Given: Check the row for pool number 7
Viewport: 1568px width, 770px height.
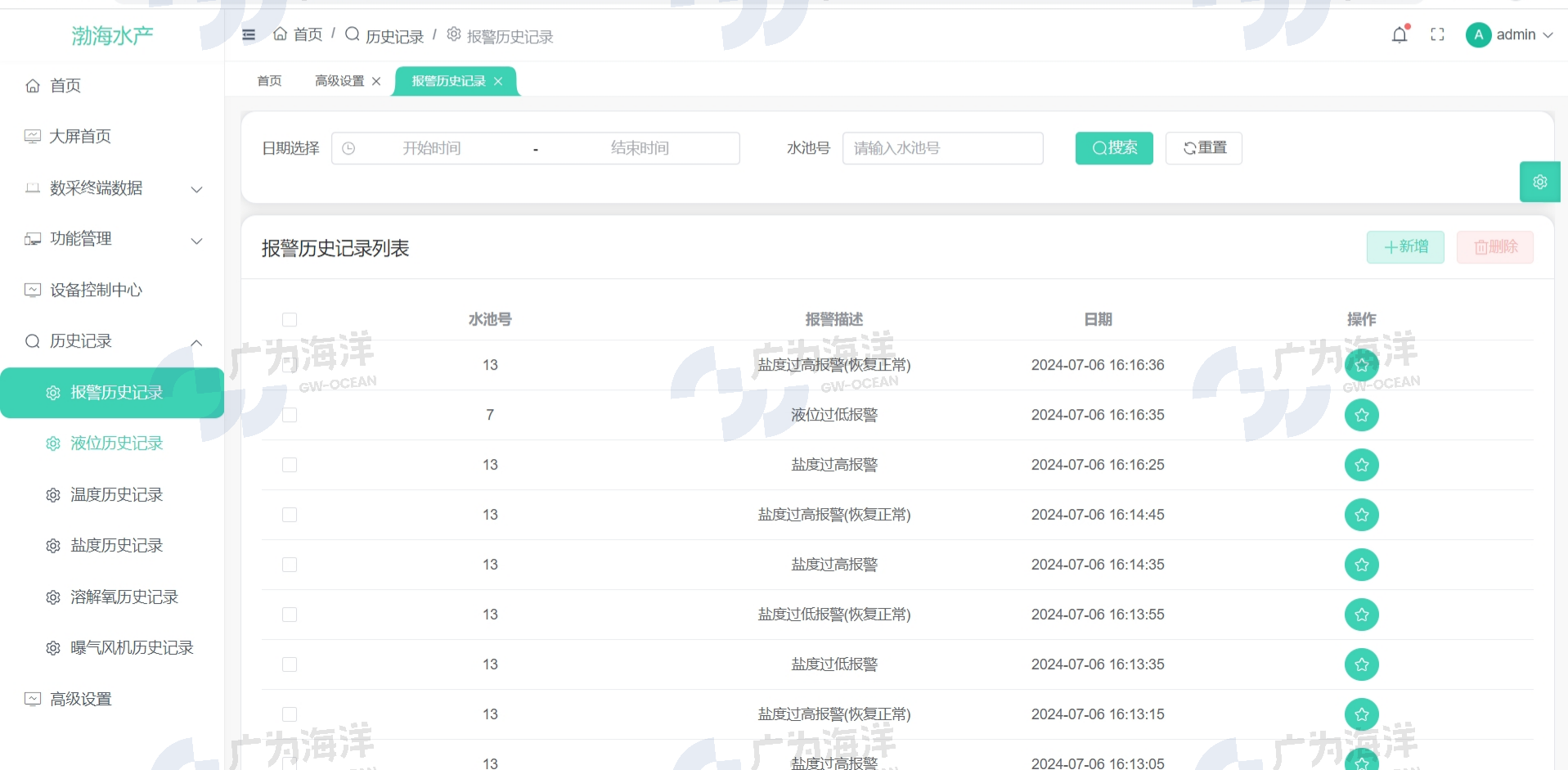Looking at the screenshot, I should coord(290,415).
